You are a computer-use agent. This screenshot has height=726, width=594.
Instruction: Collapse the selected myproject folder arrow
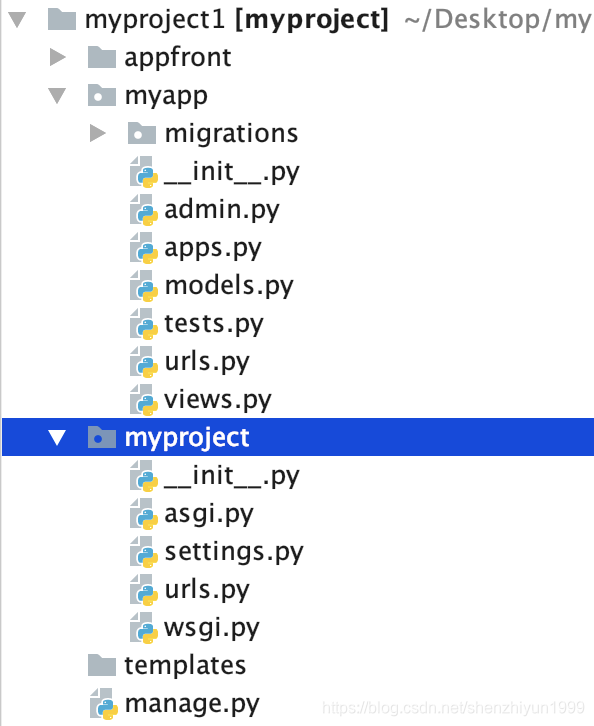57,438
